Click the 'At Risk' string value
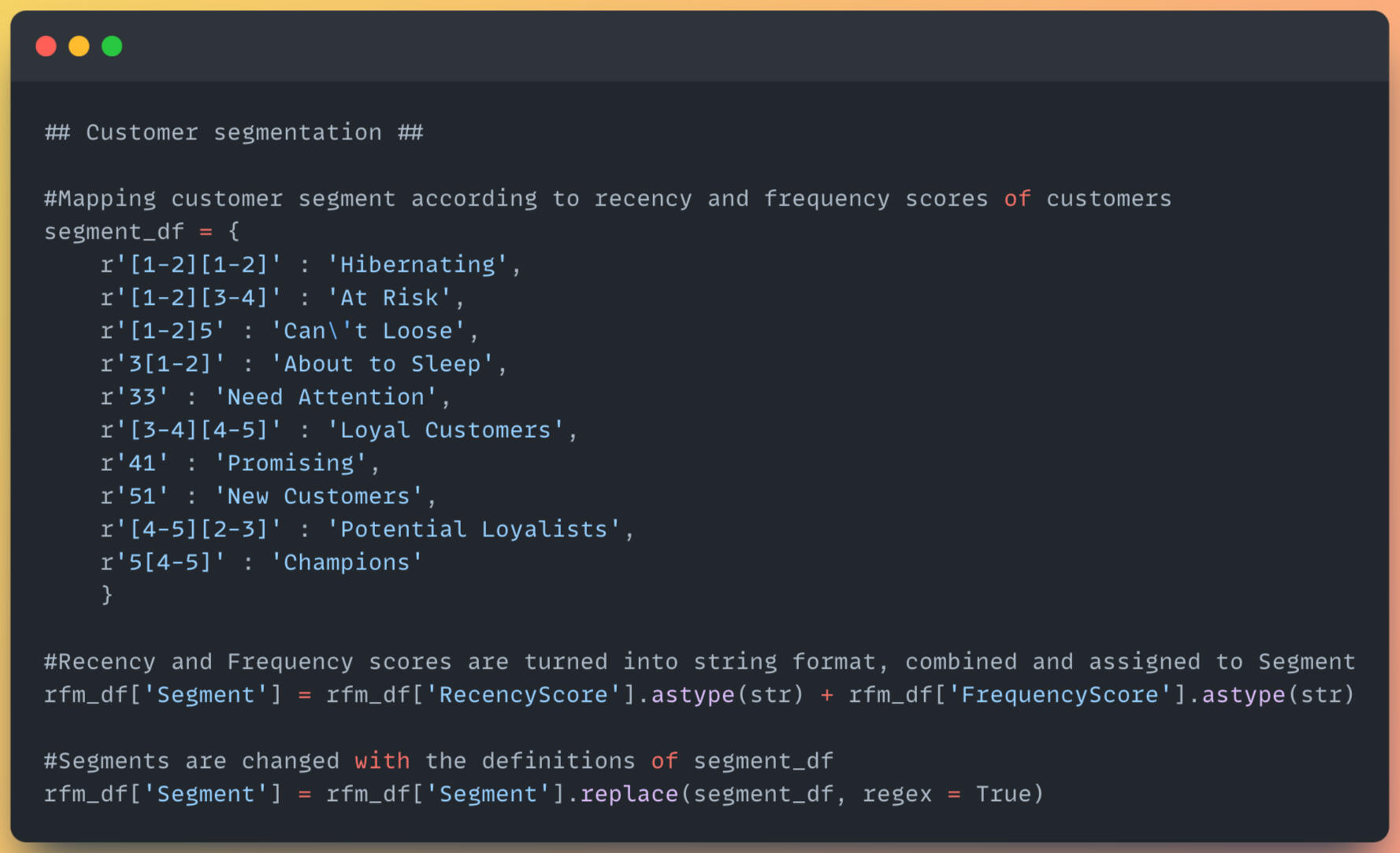Image resolution: width=1400 pixels, height=853 pixels. pyautogui.click(x=389, y=298)
